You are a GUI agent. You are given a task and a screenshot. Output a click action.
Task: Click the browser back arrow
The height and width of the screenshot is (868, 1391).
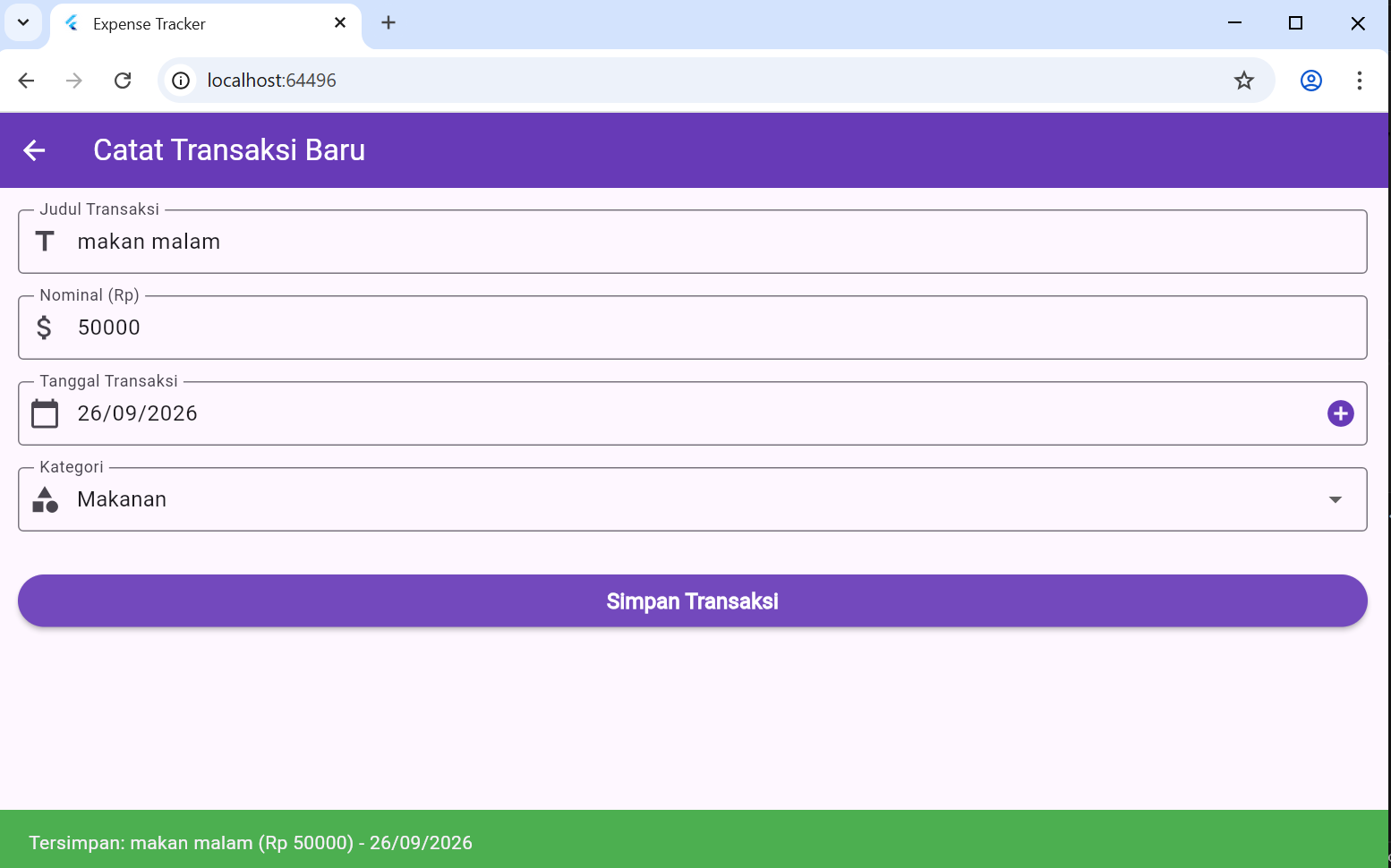tap(26, 81)
